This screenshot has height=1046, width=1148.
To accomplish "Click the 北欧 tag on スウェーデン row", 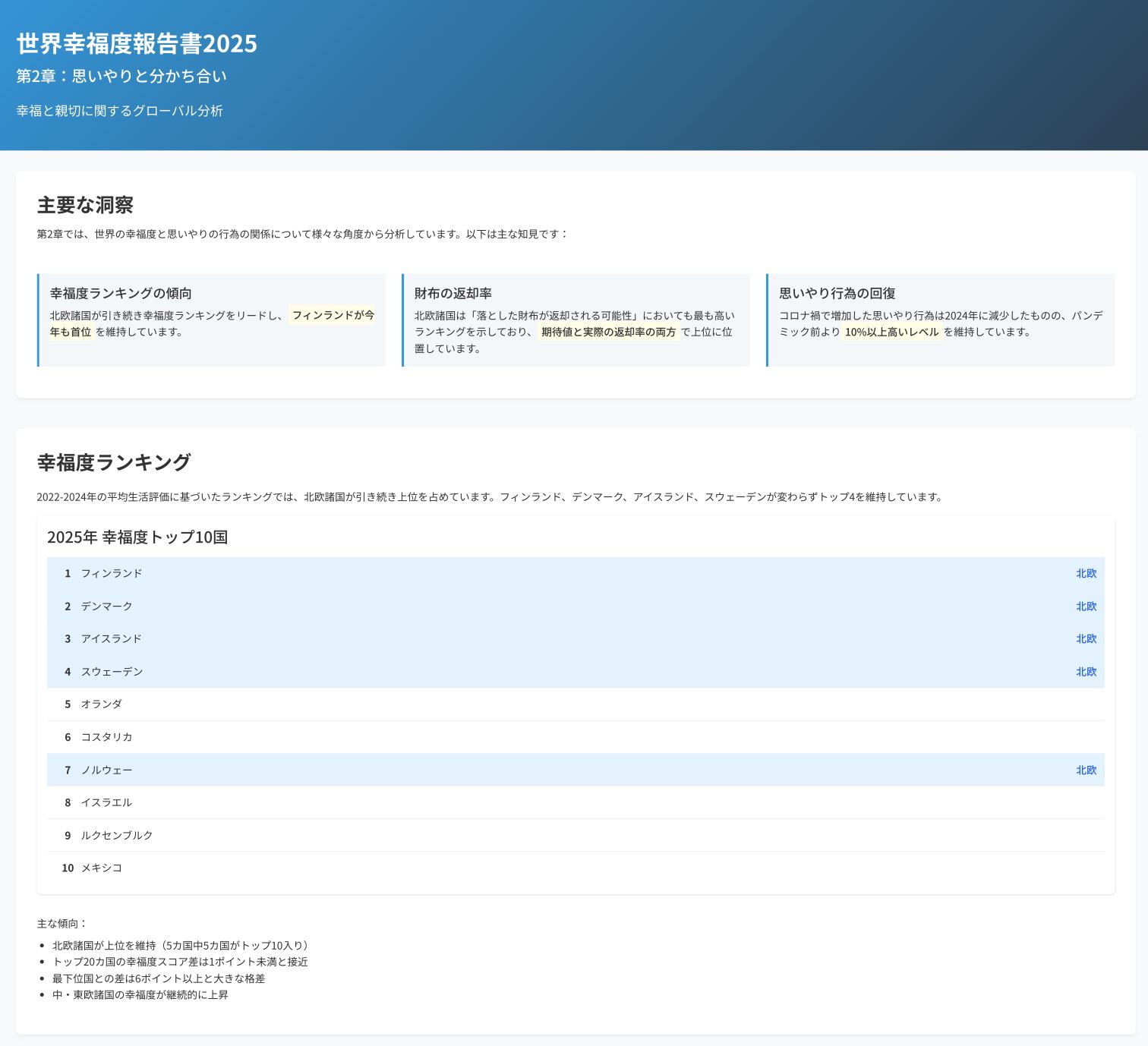I will (x=1086, y=672).
